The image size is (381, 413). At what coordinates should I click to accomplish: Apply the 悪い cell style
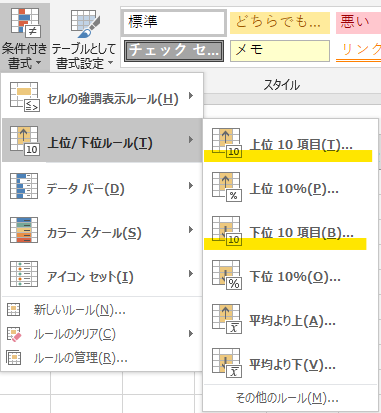[358, 23]
